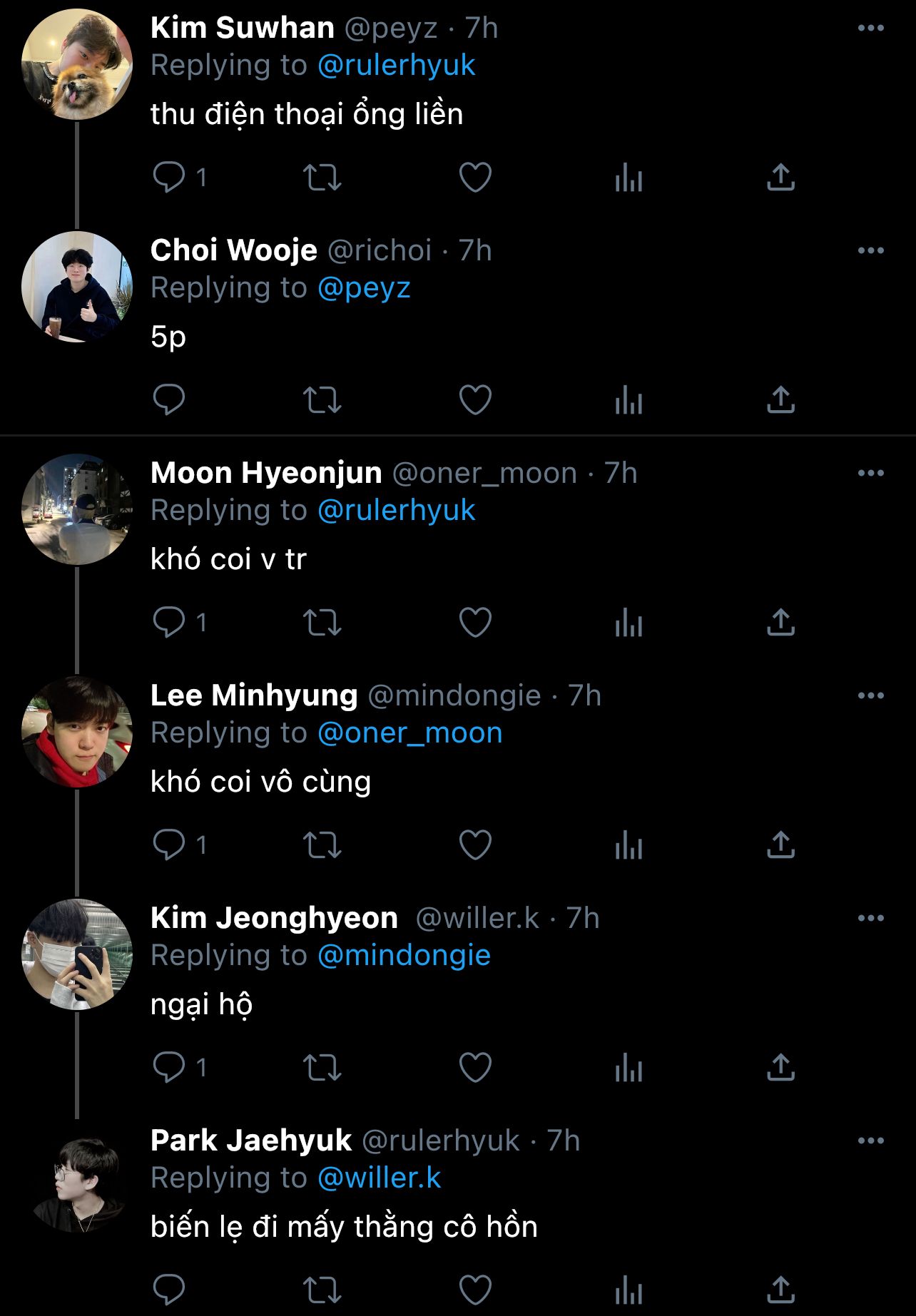Open the three-dot menu on Choi Wooje's tweet
The image size is (916, 1316).
click(870, 251)
